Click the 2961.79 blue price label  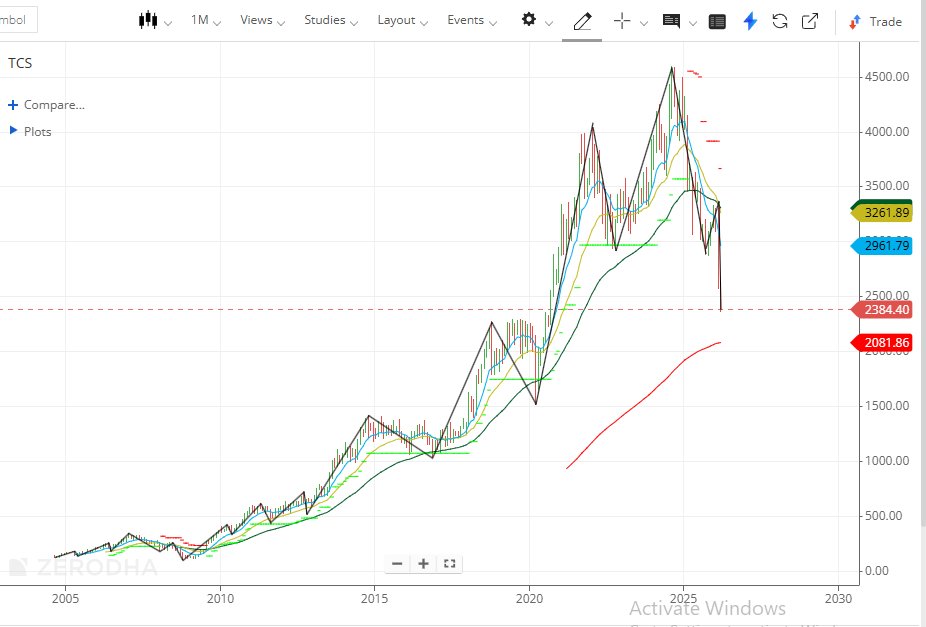pos(882,246)
